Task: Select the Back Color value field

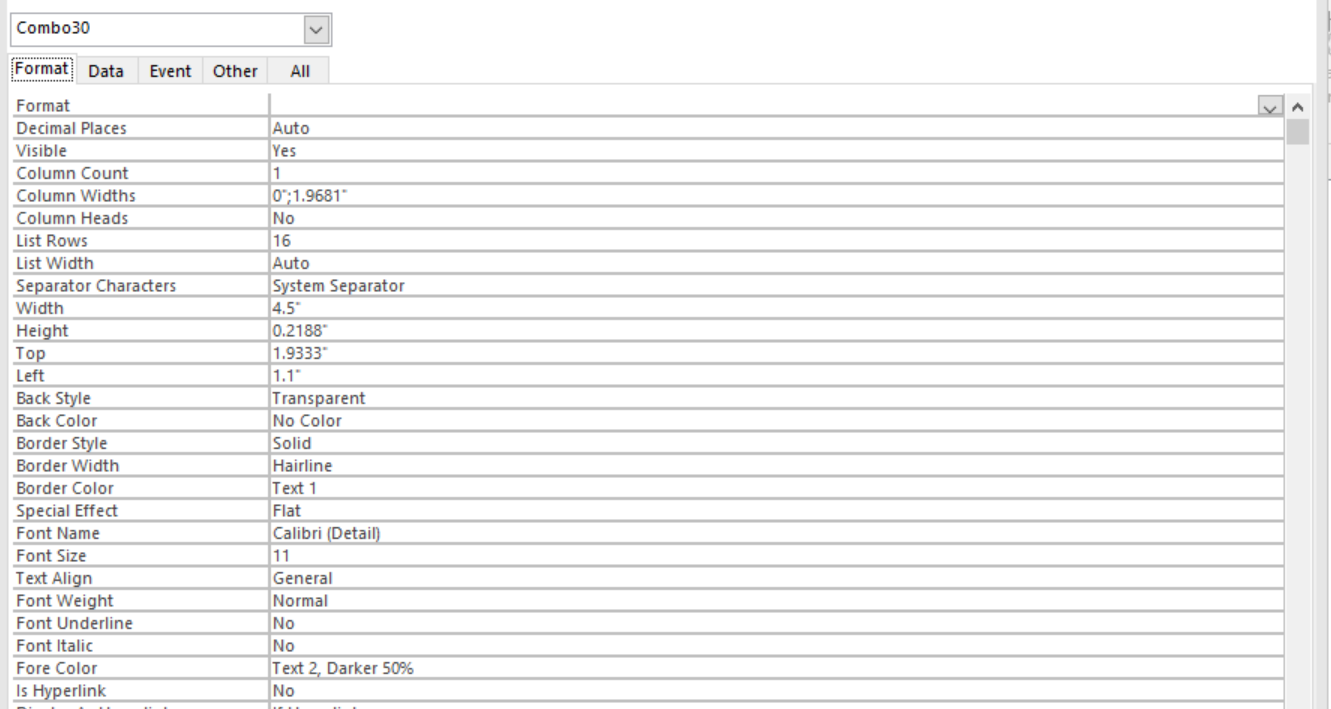Action: 775,421
